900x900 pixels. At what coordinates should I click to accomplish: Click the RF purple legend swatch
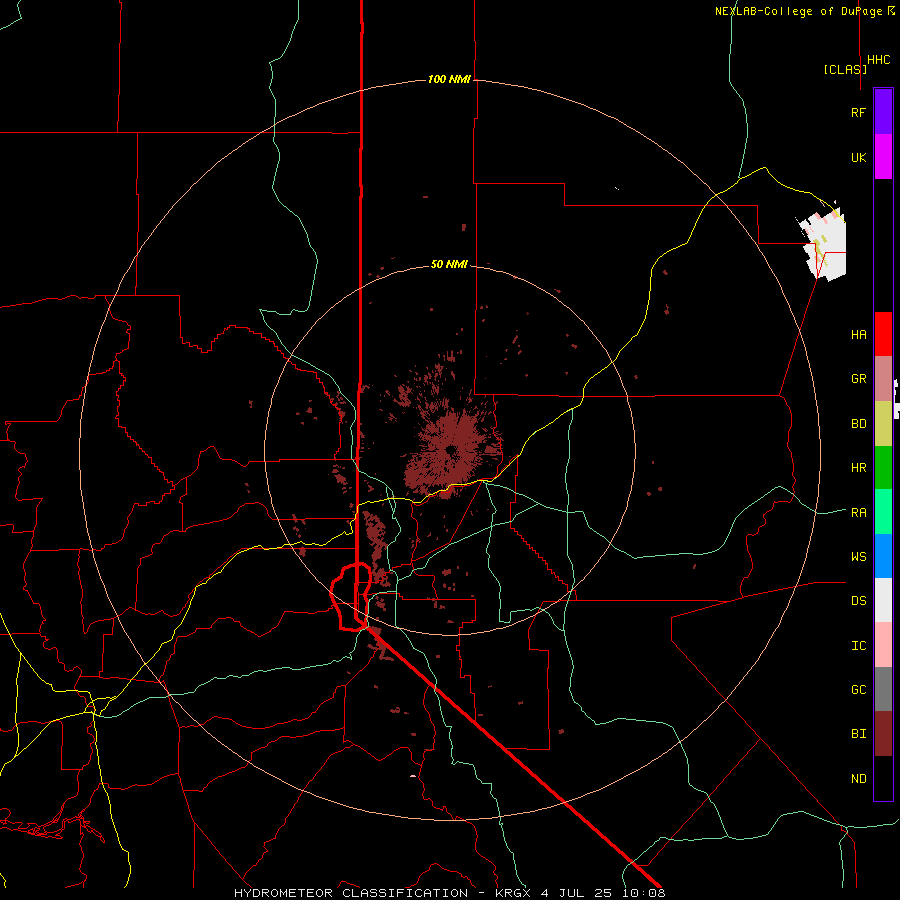(x=883, y=112)
